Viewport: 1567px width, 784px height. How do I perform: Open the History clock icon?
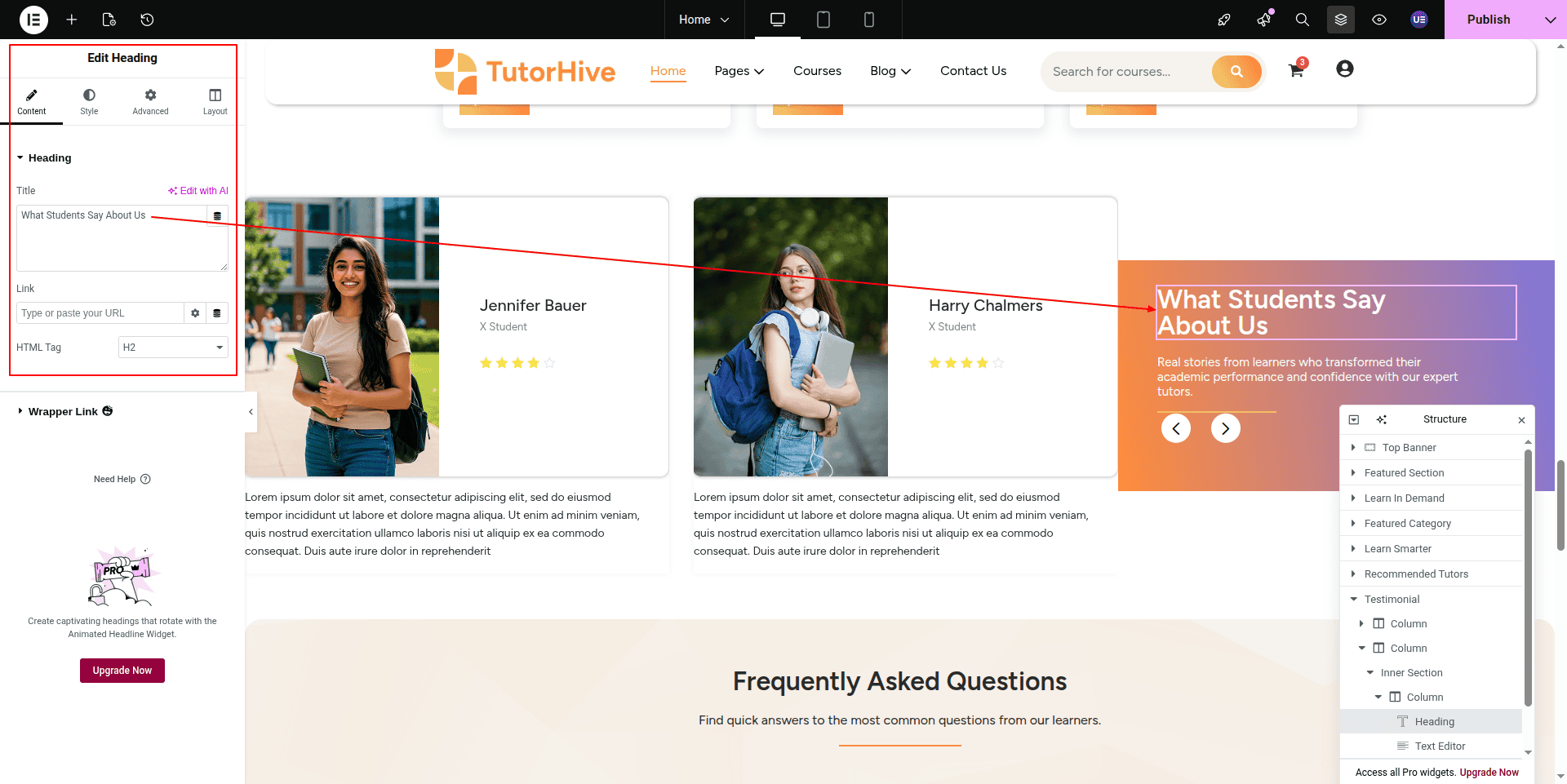point(147,20)
